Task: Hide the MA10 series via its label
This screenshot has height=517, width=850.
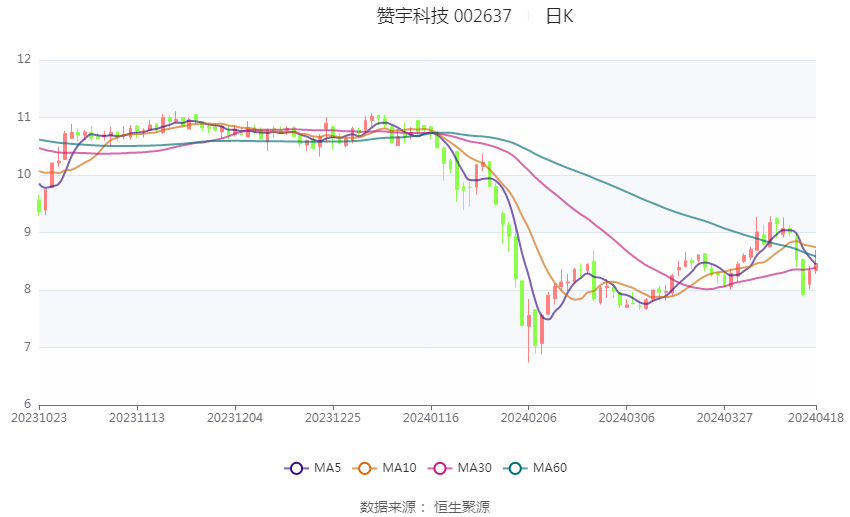Action: pos(400,468)
